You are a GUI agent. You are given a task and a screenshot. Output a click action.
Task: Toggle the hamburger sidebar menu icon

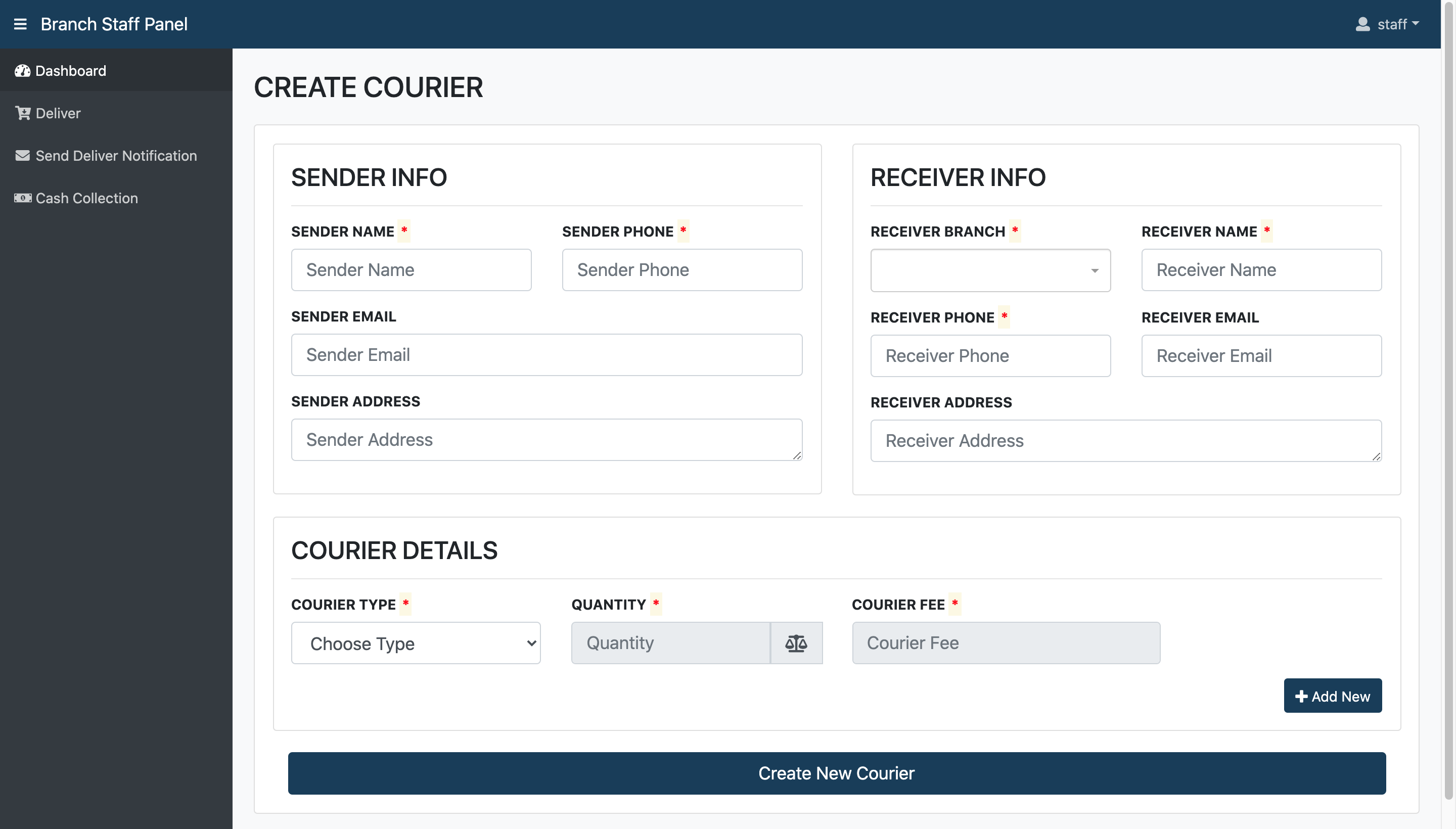click(x=20, y=24)
